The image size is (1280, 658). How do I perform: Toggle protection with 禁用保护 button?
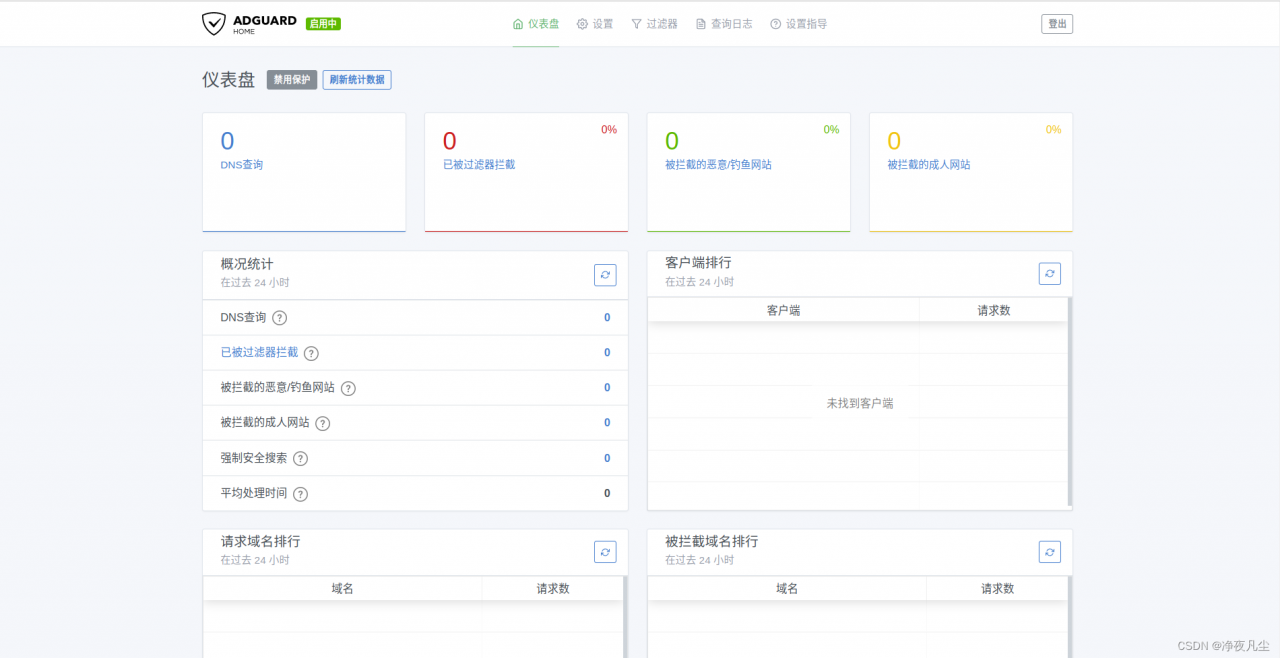292,80
